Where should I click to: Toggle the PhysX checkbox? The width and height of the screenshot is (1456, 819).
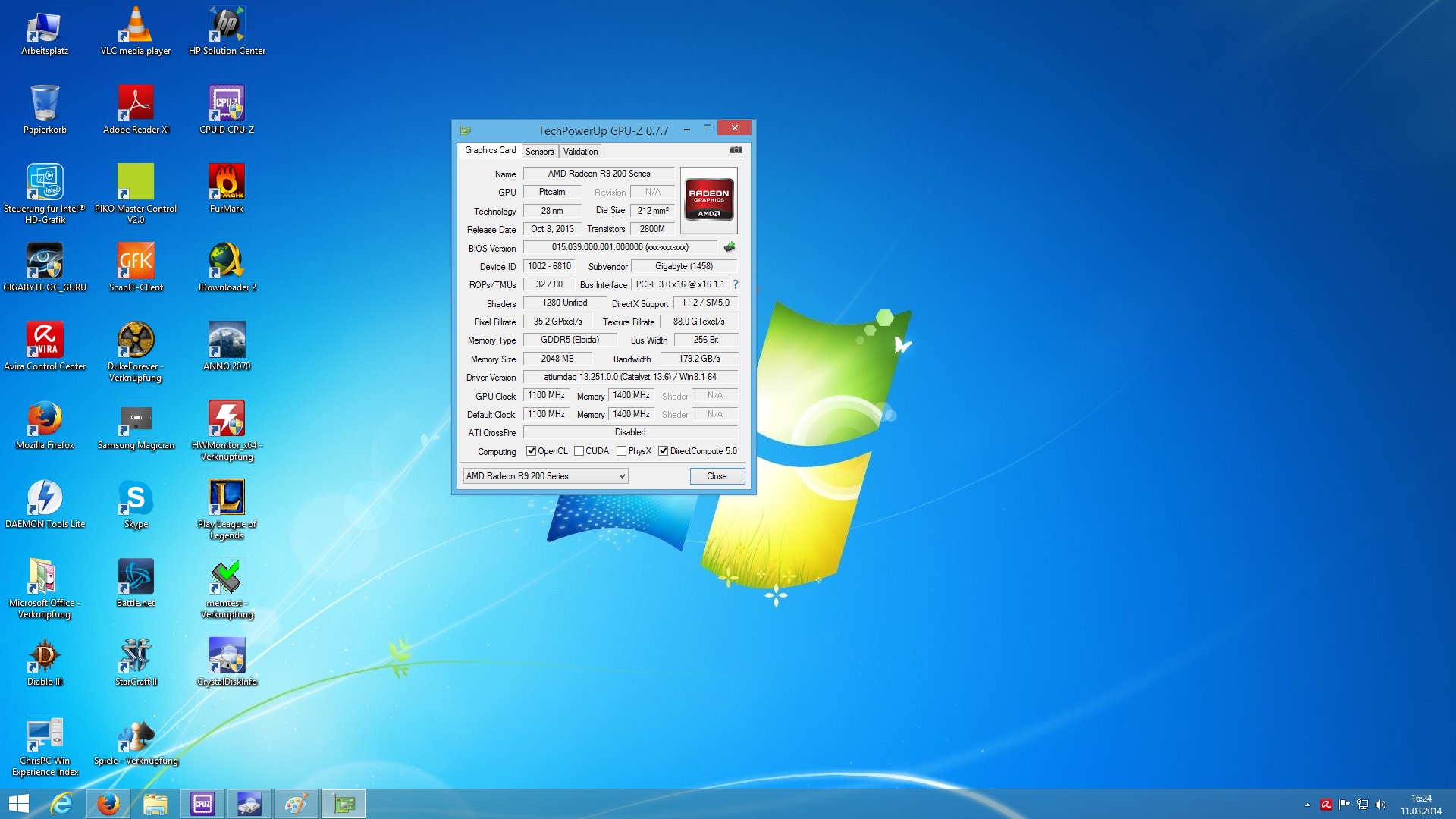pyautogui.click(x=621, y=451)
